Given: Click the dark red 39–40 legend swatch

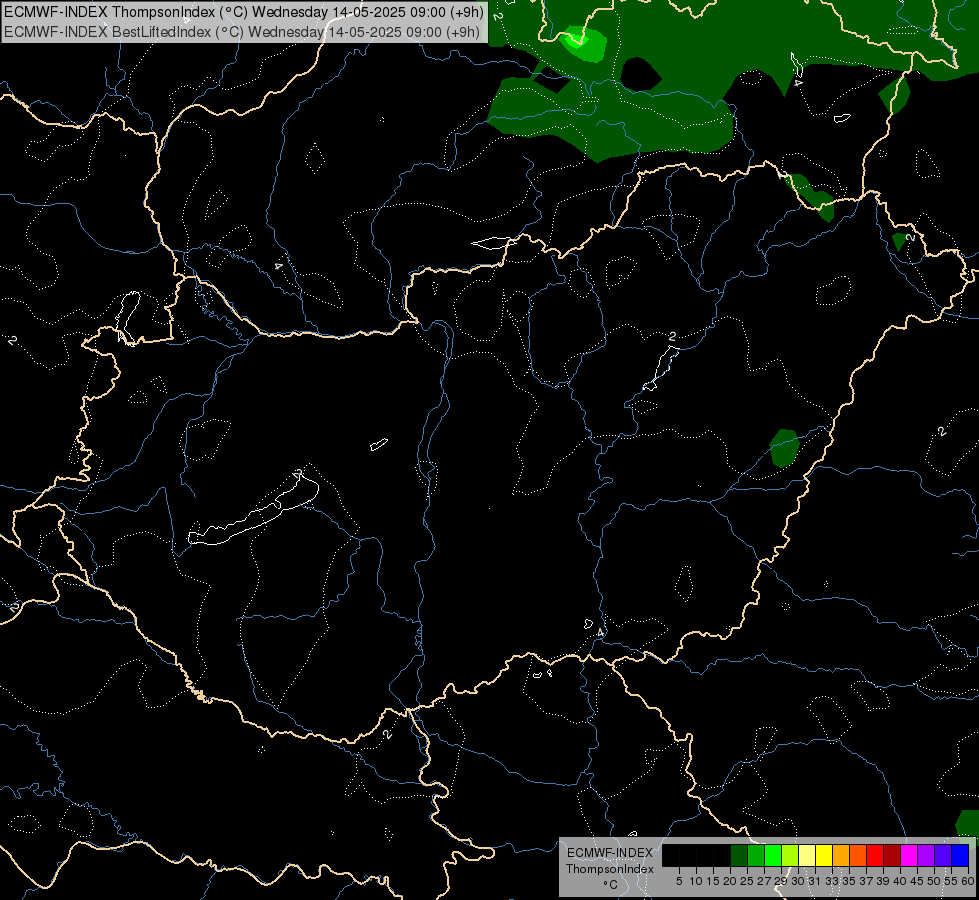Looking at the screenshot, I should 892,855.
